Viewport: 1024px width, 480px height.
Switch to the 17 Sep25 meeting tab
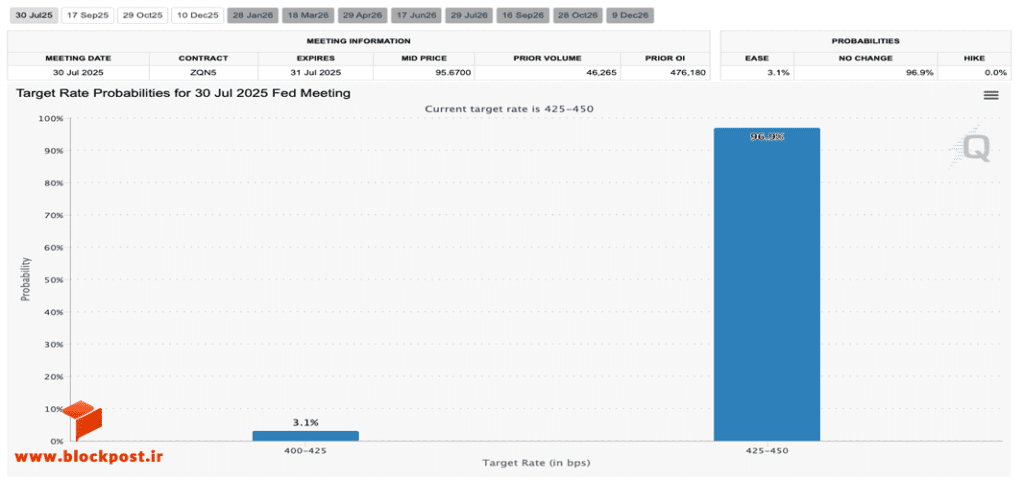88,15
